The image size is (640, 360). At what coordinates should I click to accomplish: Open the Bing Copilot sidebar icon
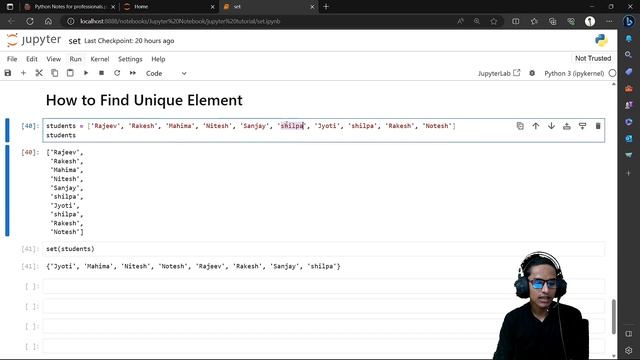[x=629, y=21]
